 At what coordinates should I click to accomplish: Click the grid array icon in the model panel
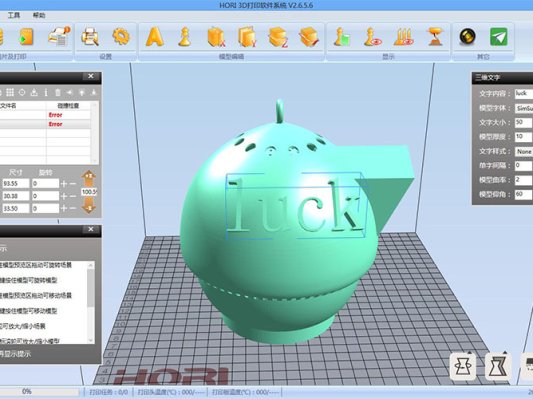10,92
